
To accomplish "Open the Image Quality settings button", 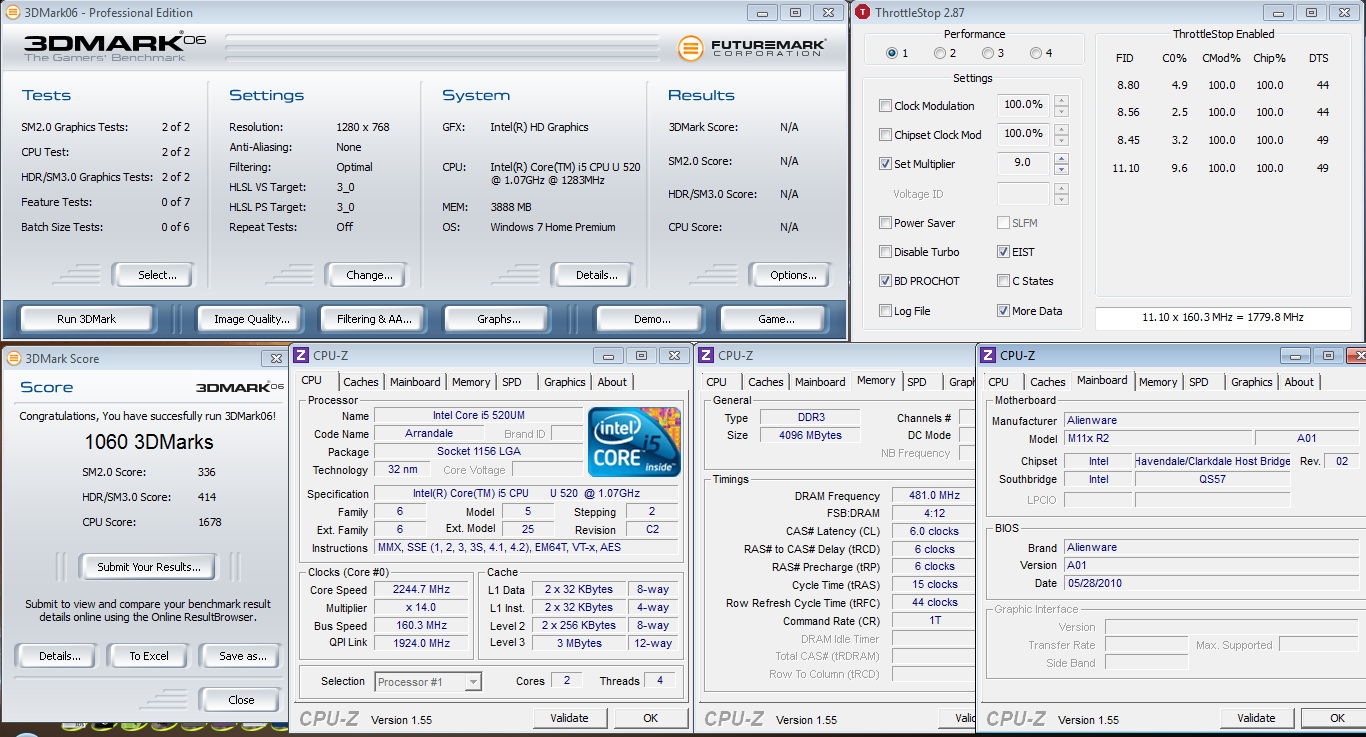I will (252, 319).
